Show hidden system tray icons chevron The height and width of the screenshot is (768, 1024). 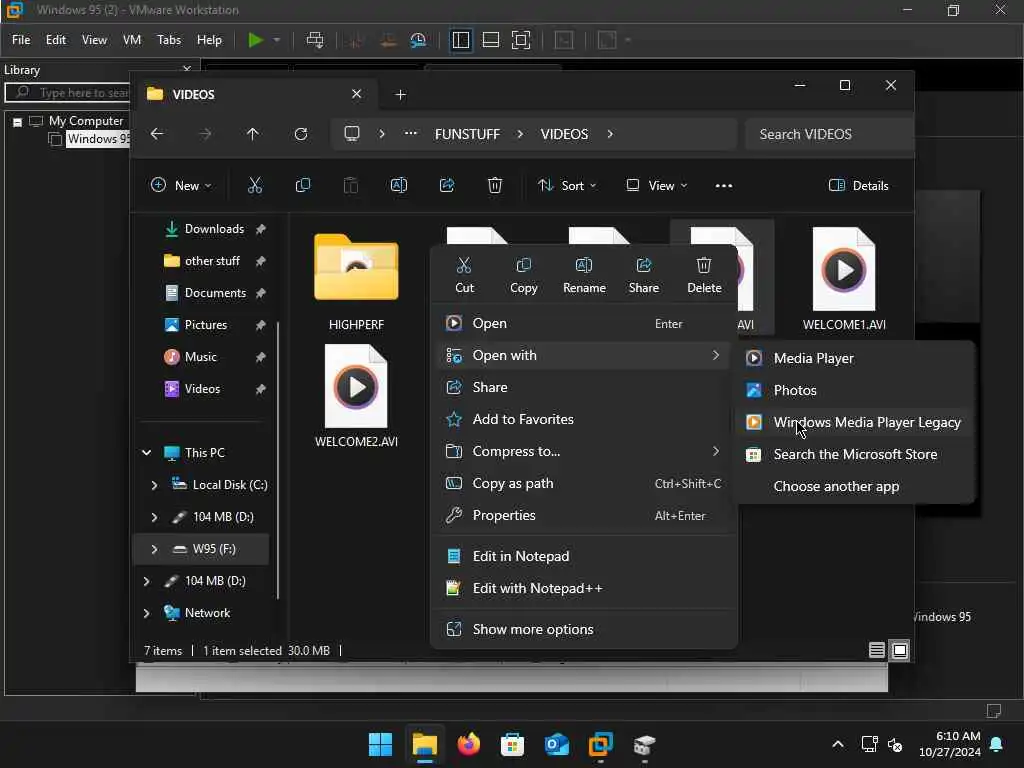pos(838,744)
